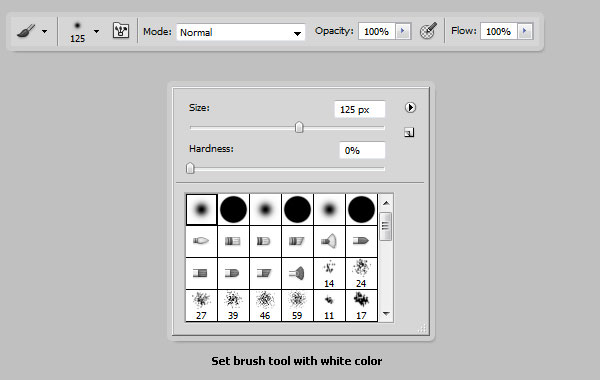Select the spatter brush labeled 46

tap(266, 305)
